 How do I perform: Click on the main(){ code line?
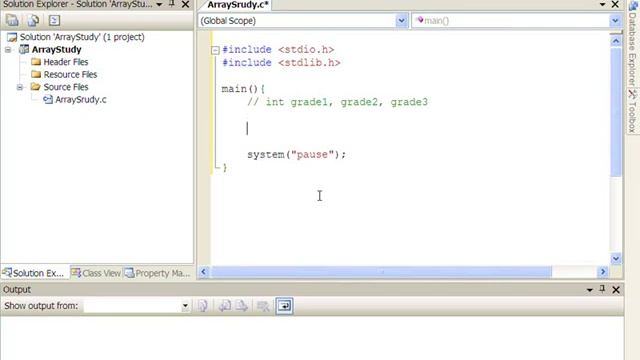[243, 89]
